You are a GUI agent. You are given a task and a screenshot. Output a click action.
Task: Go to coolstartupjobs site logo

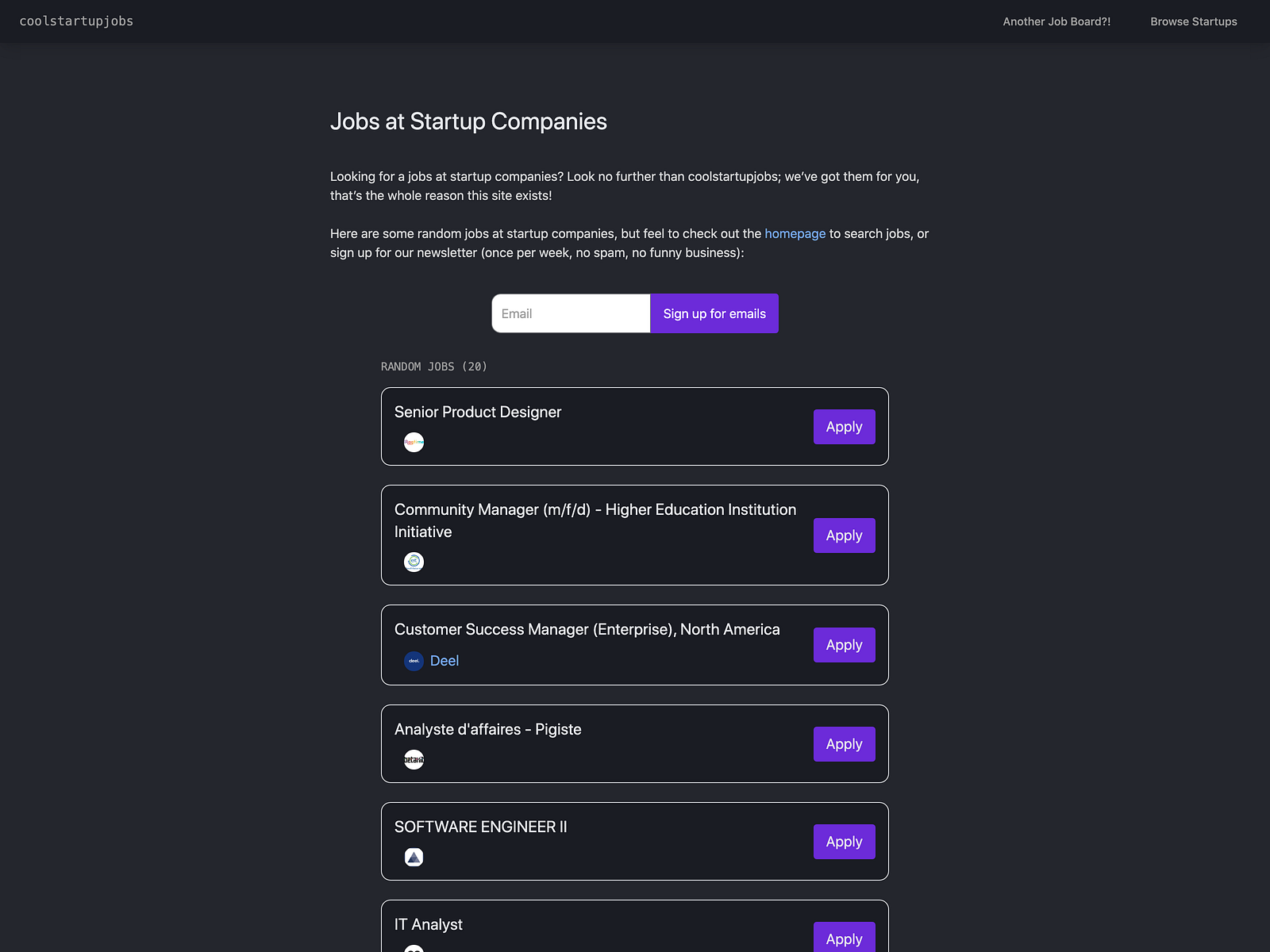pos(76,21)
